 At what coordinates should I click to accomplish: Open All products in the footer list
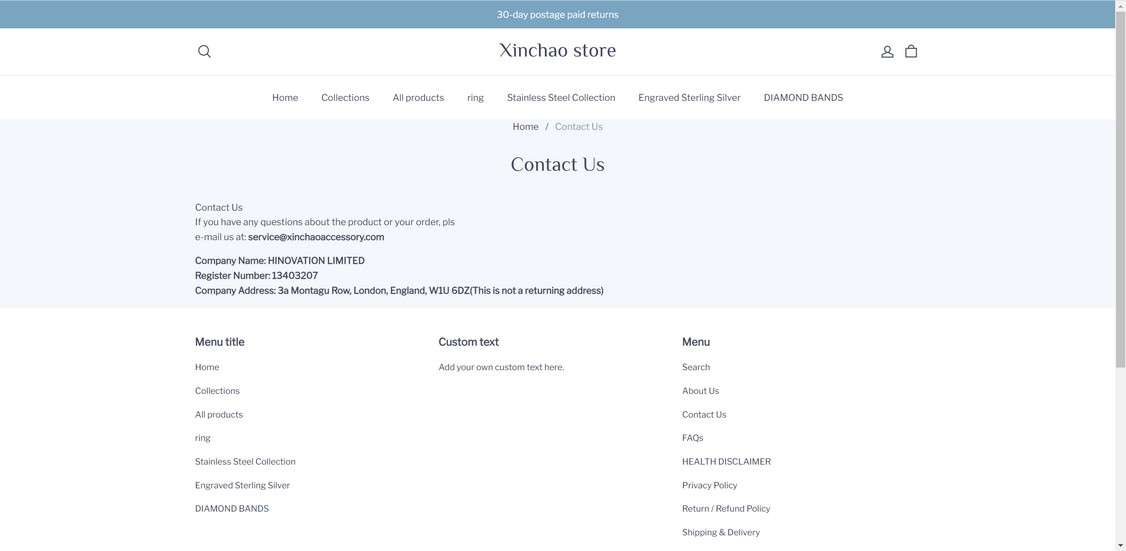pos(219,415)
